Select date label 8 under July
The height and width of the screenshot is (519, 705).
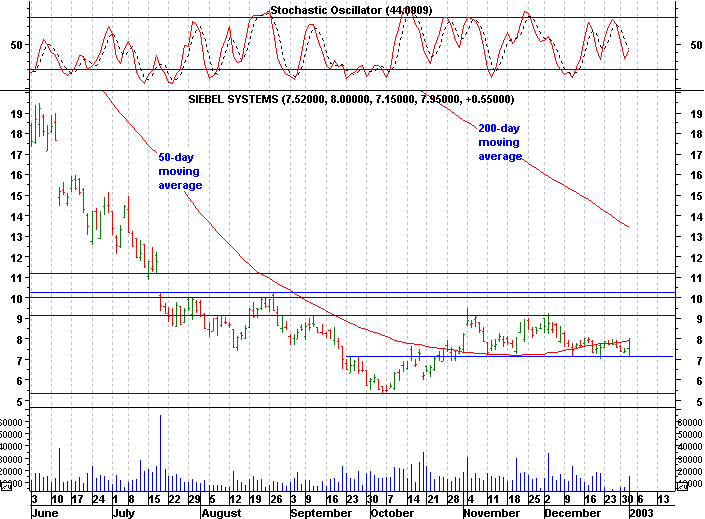(x=131, y=499)
